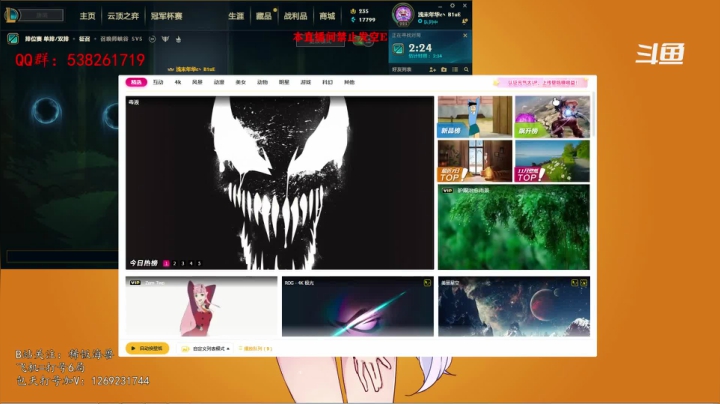Select the 动物 wallpaper category tab
This screenshot has width=720, height=404.
tap(262, 82)
